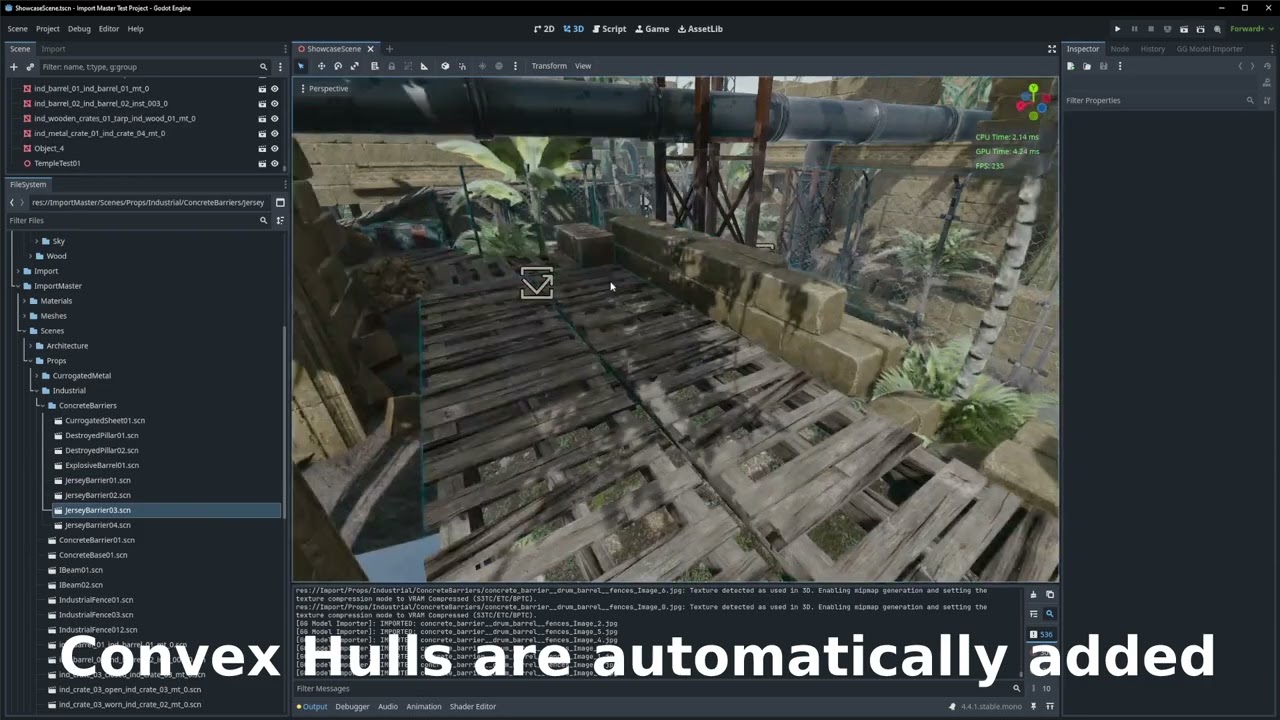The width and height of the screenshot is (1280, 720).
Task: Toggle Movie Maker mode icon
Action: tap(1217, 29)
